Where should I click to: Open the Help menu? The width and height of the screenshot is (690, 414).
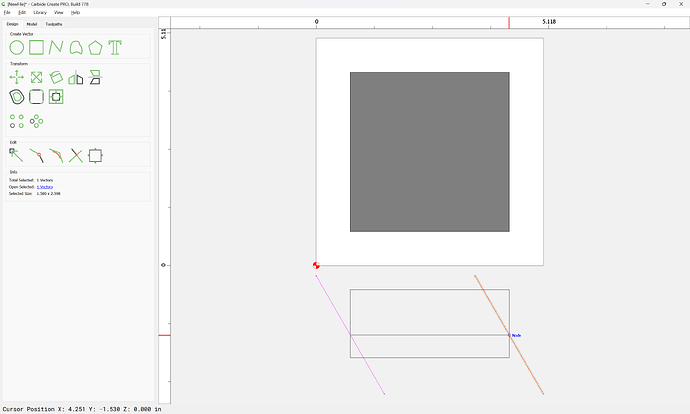pyautogui.click(x=76, y=13)
